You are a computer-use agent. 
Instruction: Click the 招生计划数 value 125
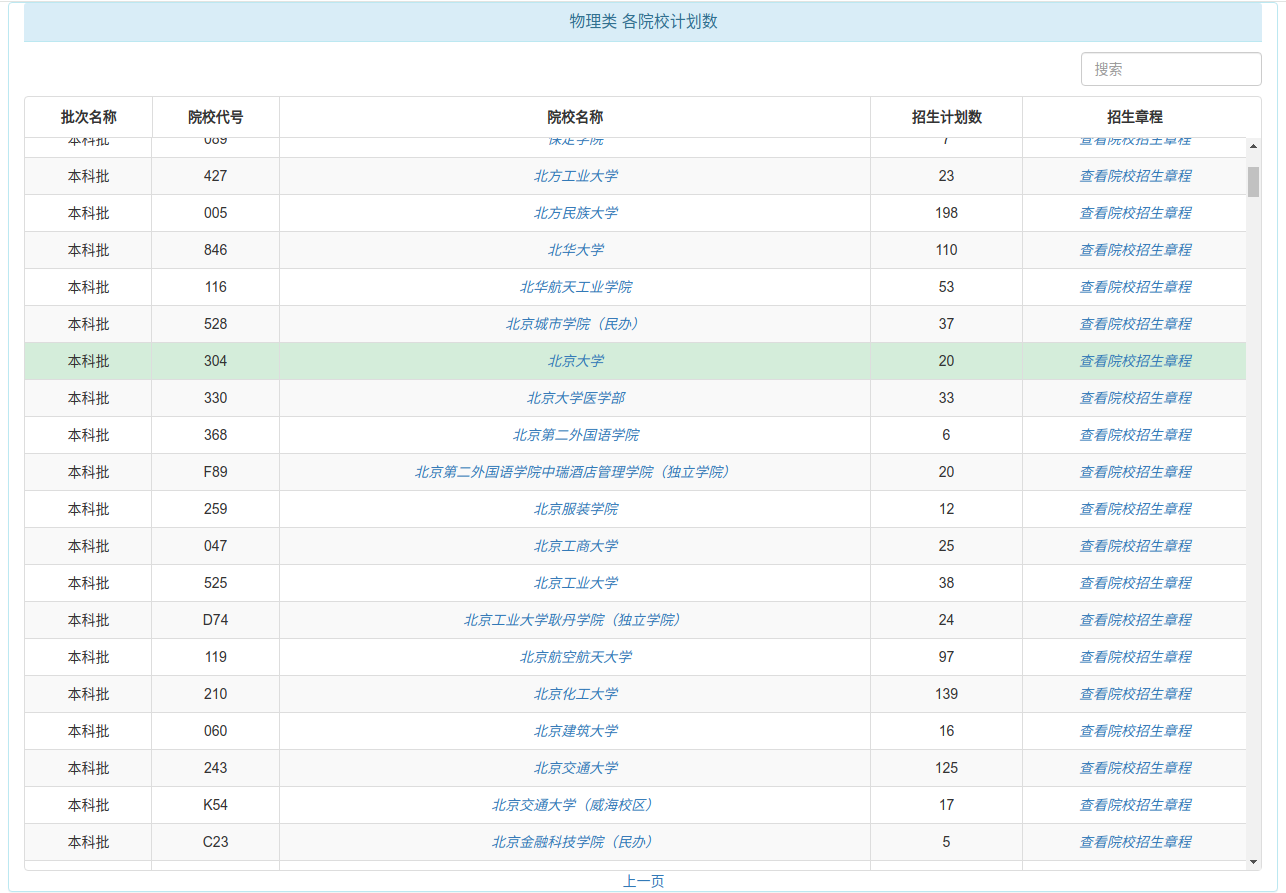(x=946, y=768)
